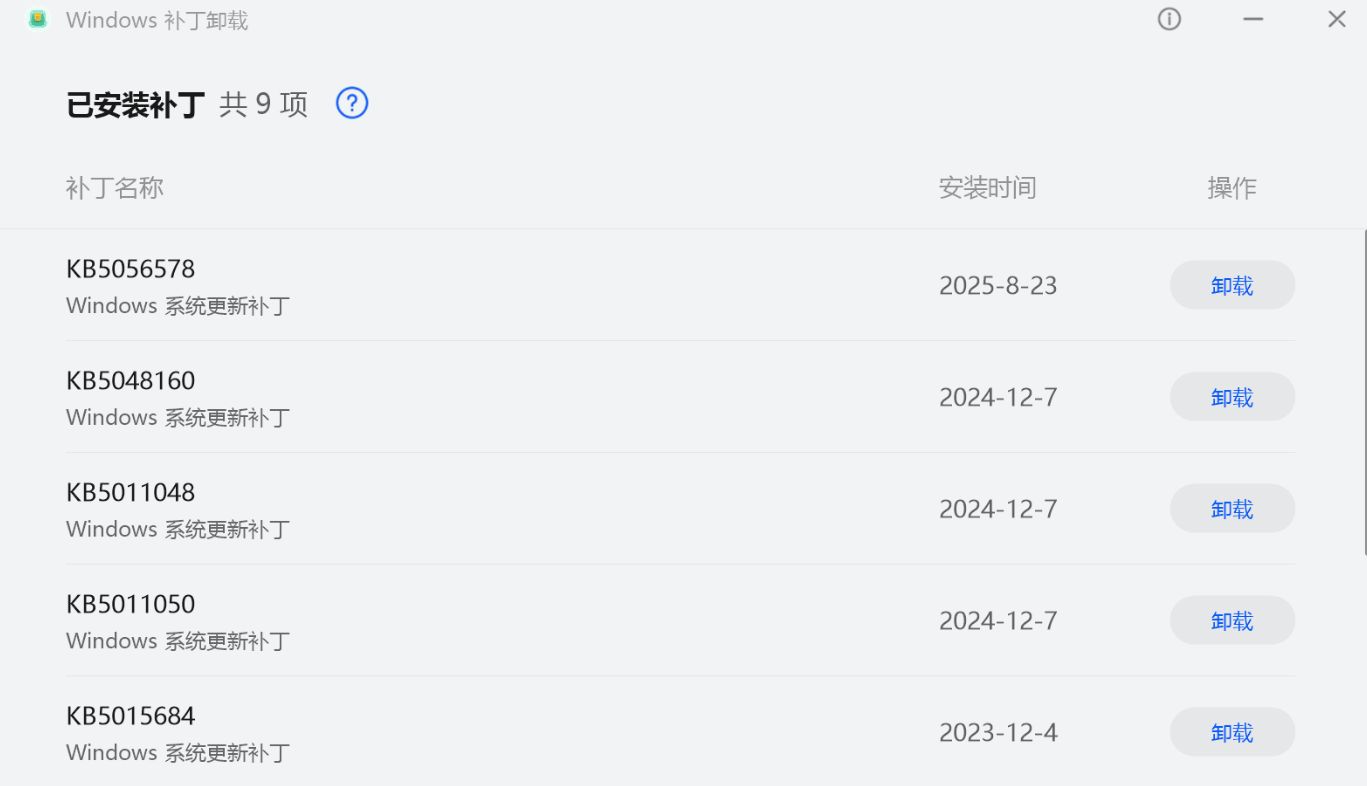Click the 安装时间 column header

[x=987, y=188]
